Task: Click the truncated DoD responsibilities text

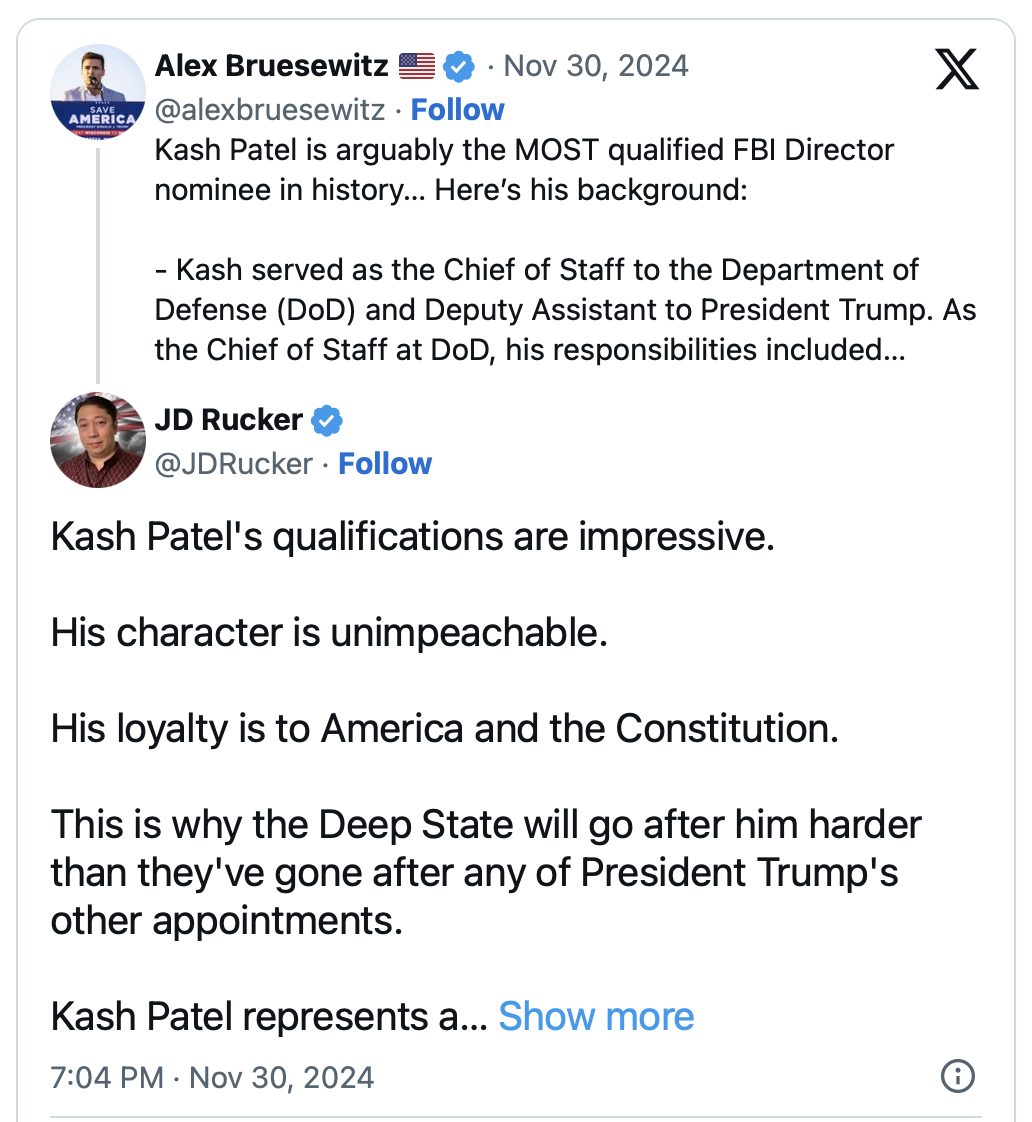Action: tap(530, 352)
